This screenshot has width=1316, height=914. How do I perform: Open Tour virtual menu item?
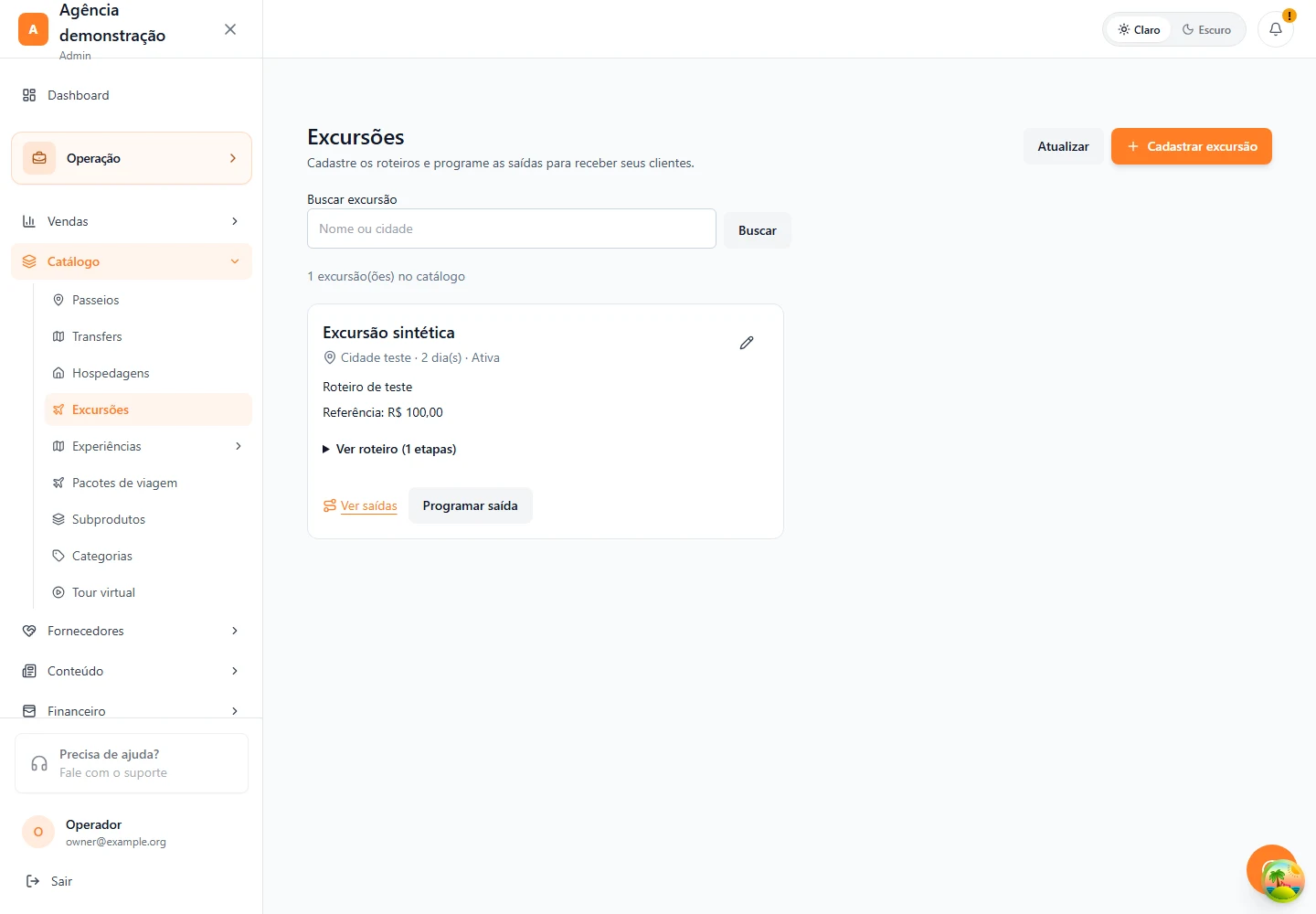(148, 592)
